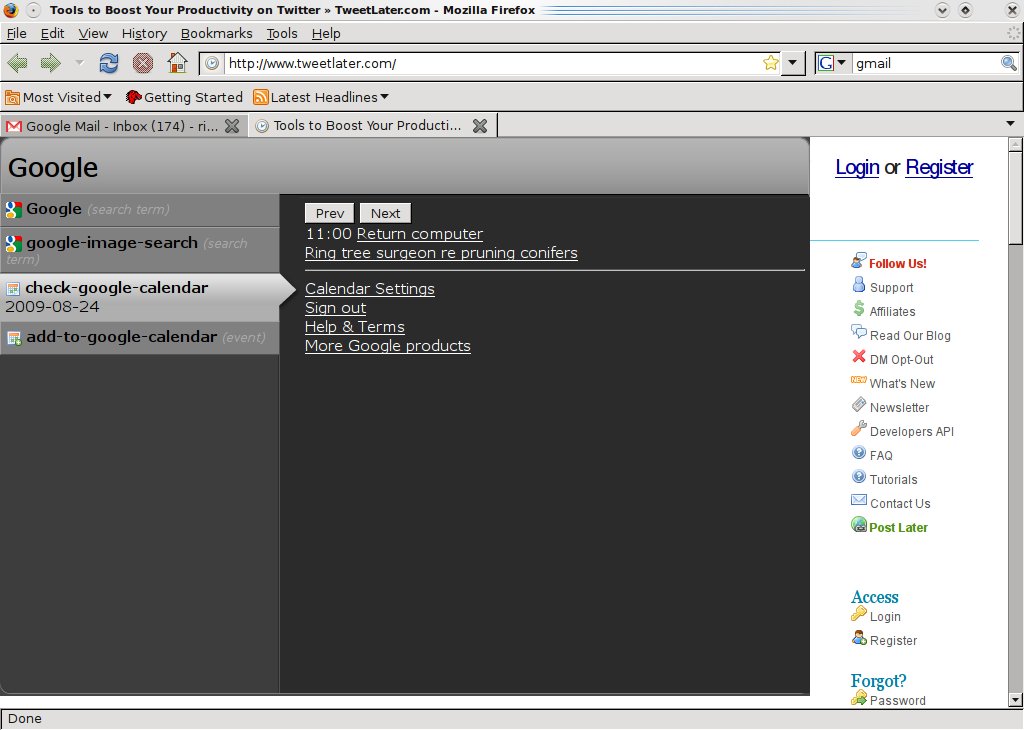Open Ring tree surgeon re pruning conifers link
This screenshot has height=730, width=1024.
[441, 253]
